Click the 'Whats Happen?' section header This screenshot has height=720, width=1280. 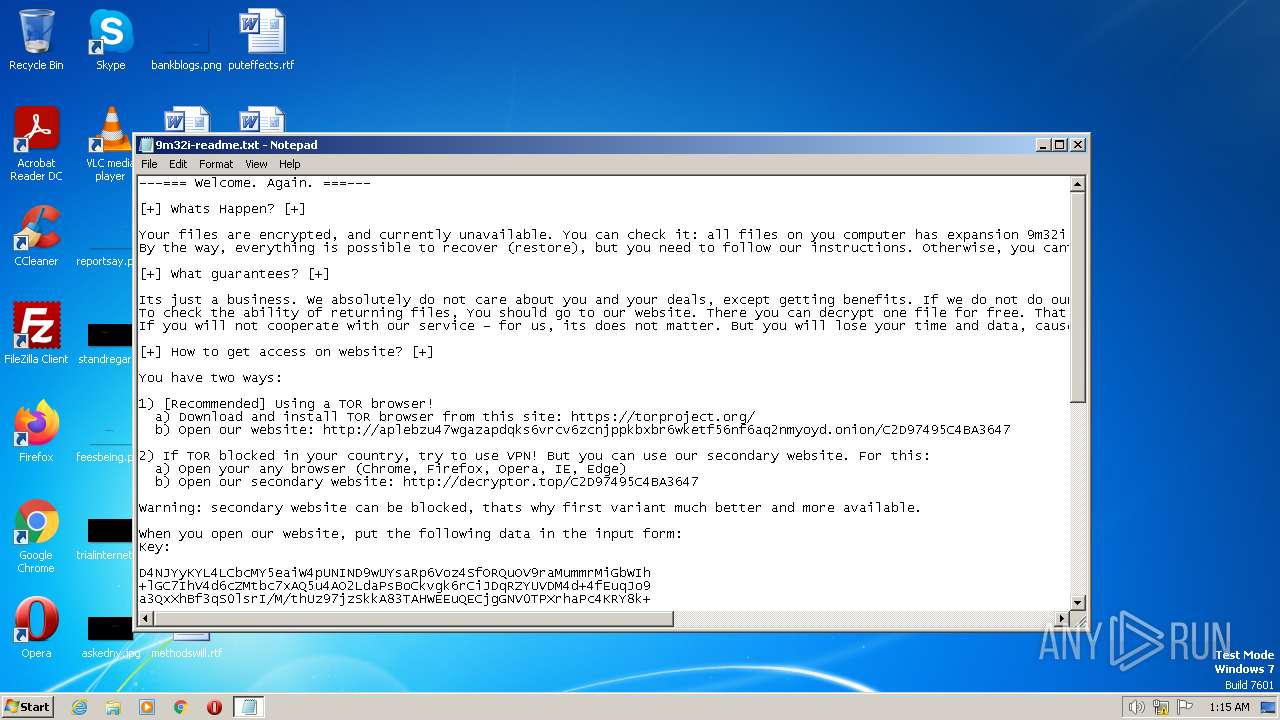point(222,209)
